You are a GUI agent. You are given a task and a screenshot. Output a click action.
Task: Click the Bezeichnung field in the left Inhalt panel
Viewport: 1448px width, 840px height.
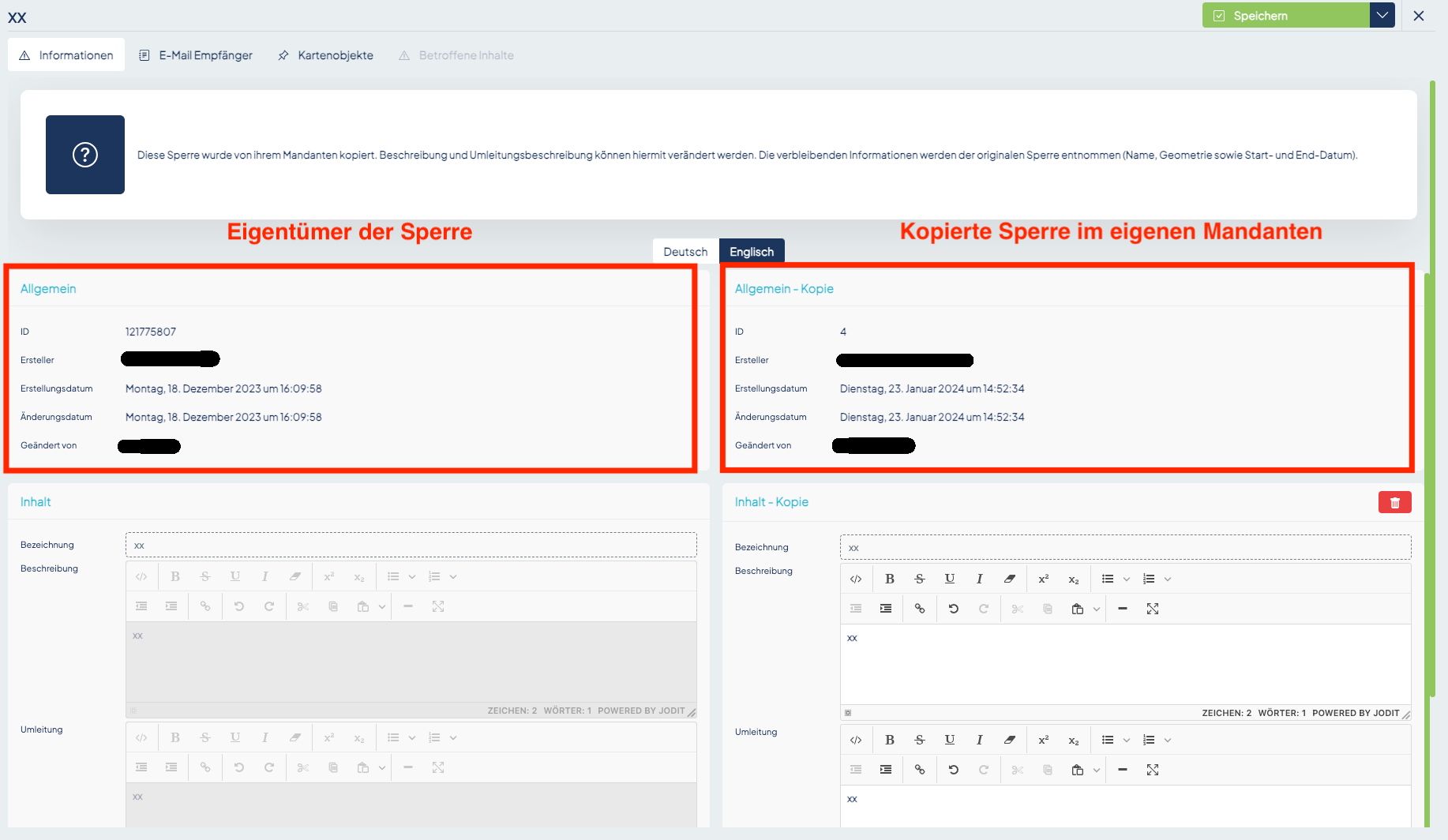411,545
